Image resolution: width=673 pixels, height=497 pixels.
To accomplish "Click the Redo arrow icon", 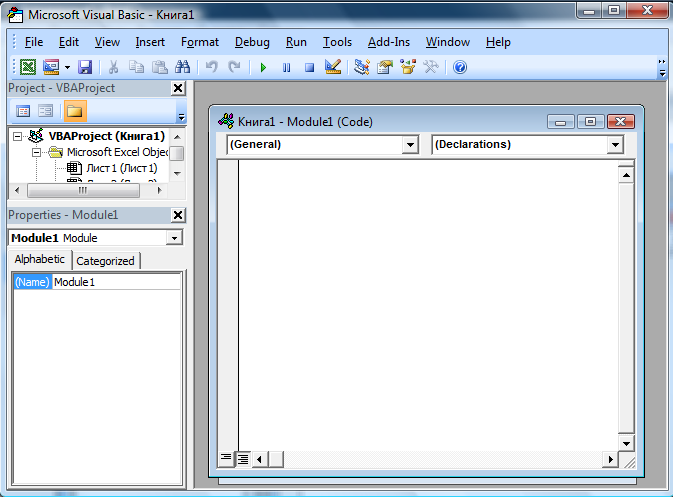I will [x=234, y=67].
